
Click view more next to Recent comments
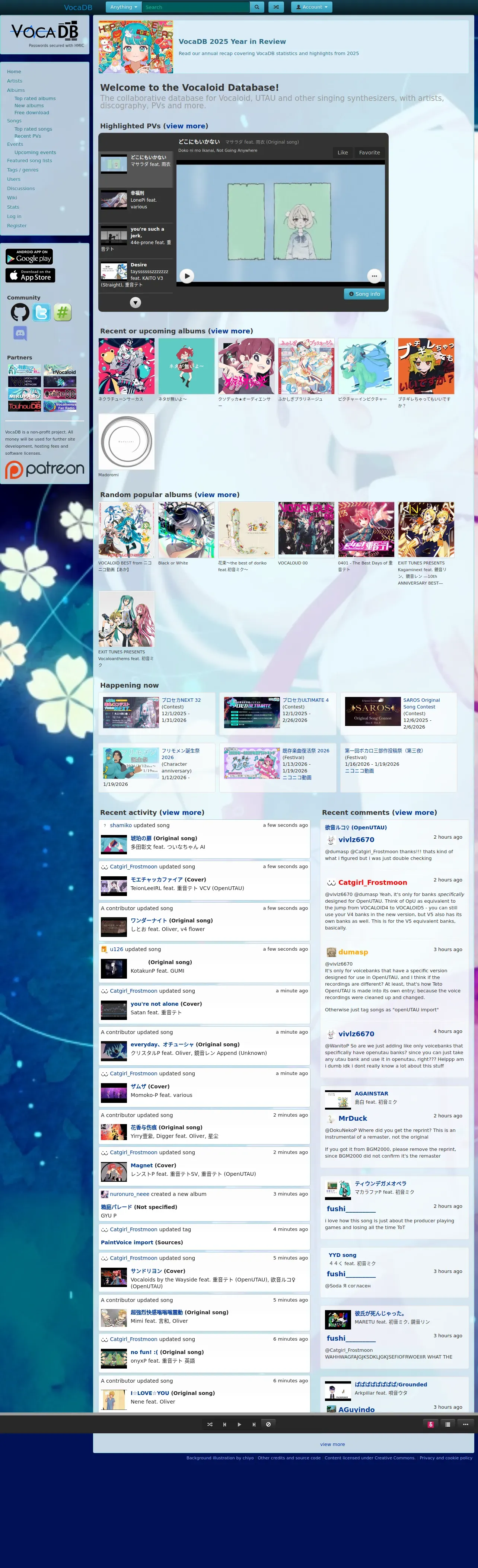[x=415, y=813]
